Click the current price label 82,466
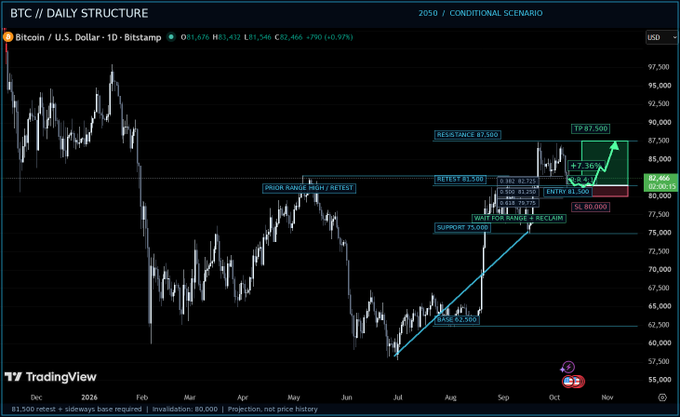The image size is (680, 417). pos(661,178)
